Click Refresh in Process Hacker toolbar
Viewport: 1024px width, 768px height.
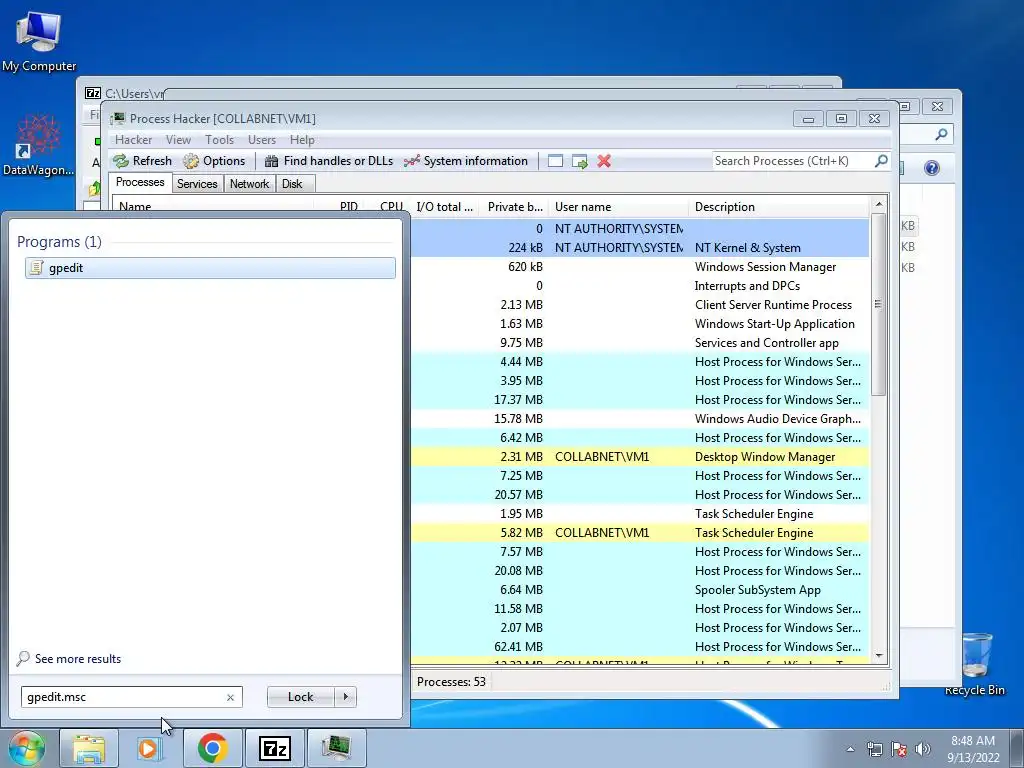142,161
